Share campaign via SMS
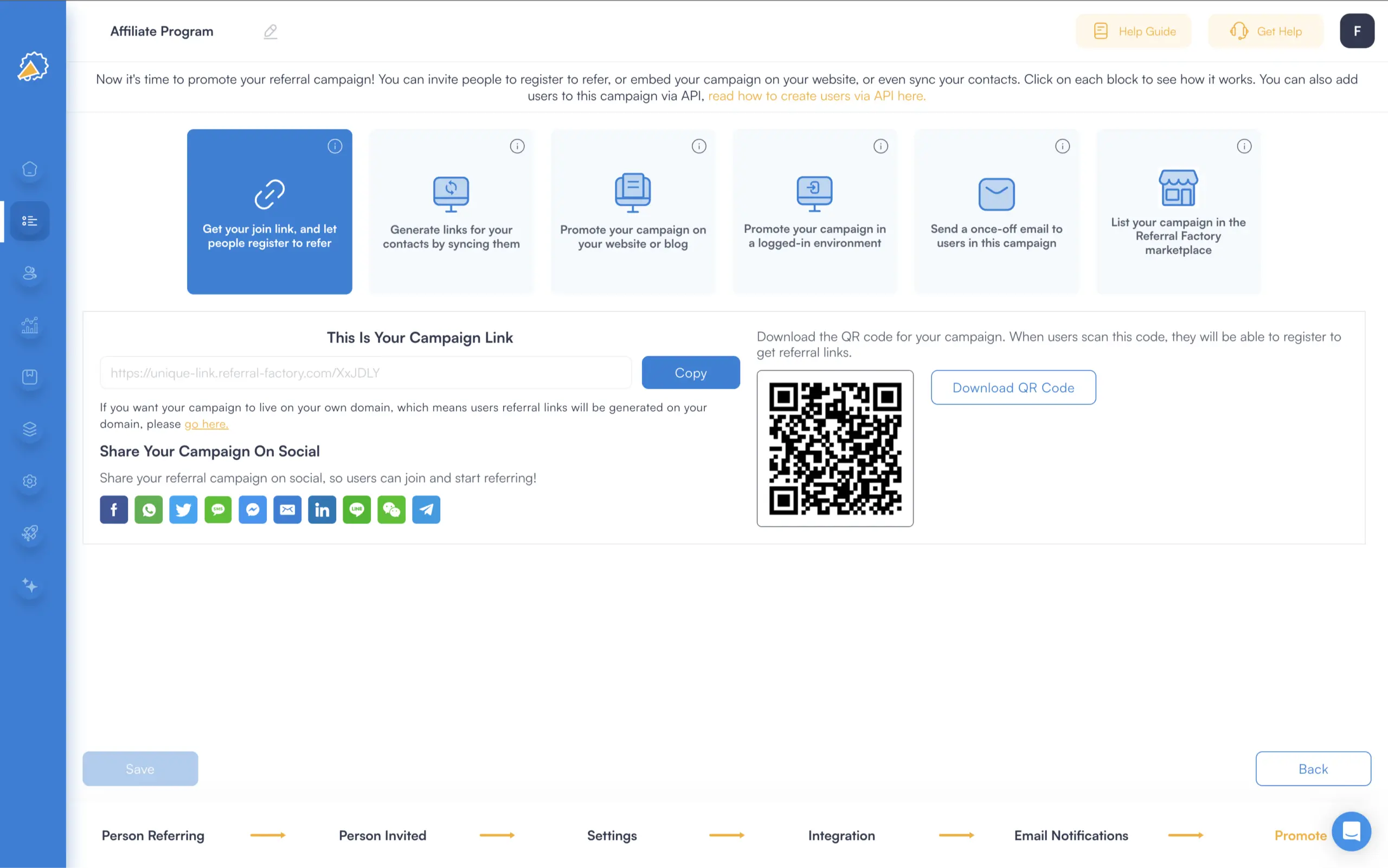This screenshot has height=868, width=1388. coord(218,510)
